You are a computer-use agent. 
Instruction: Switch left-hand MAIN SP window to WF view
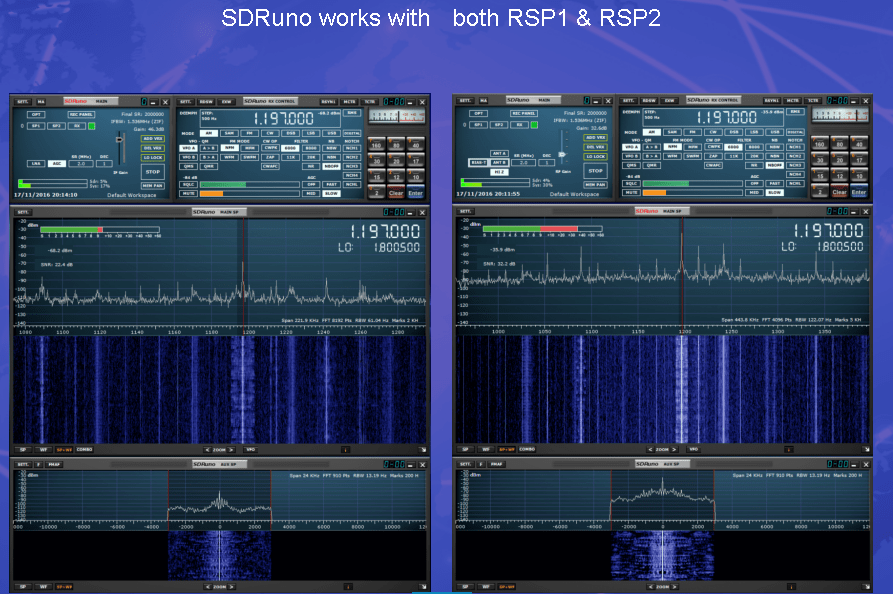pyautogui.click(x=44, y=450)
